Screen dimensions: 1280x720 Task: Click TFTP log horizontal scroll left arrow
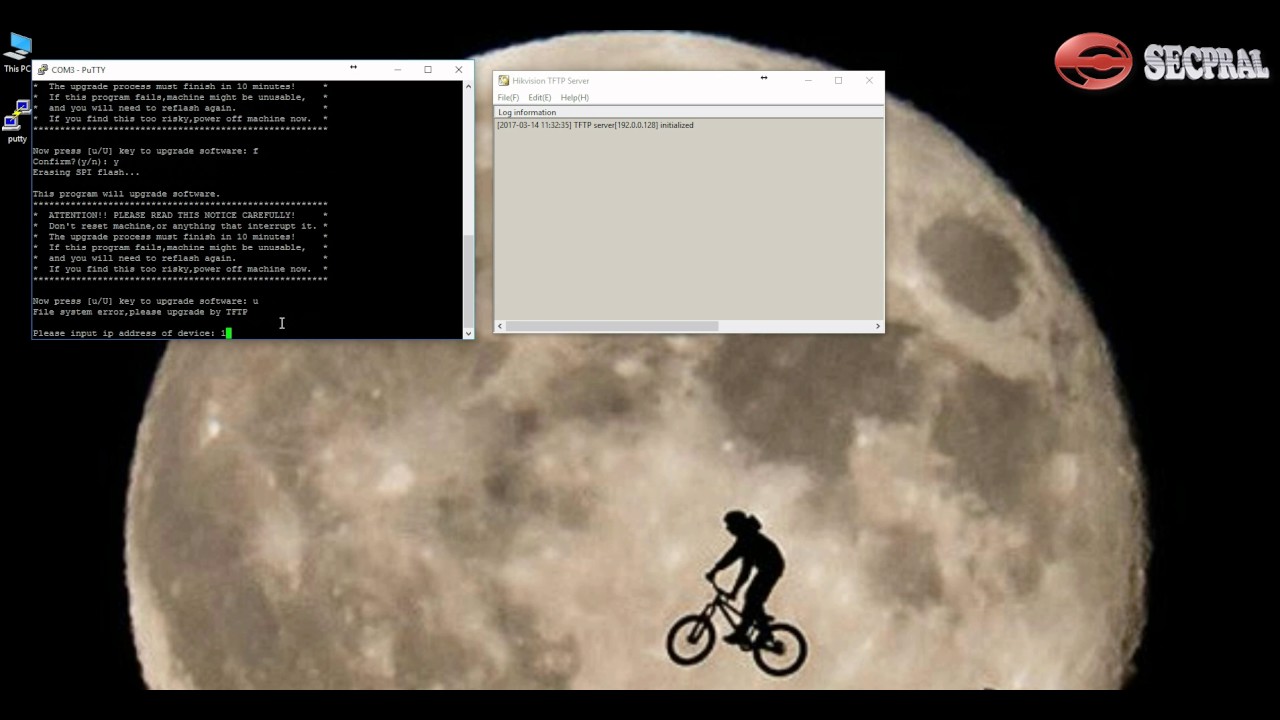(x=500, y=326)
